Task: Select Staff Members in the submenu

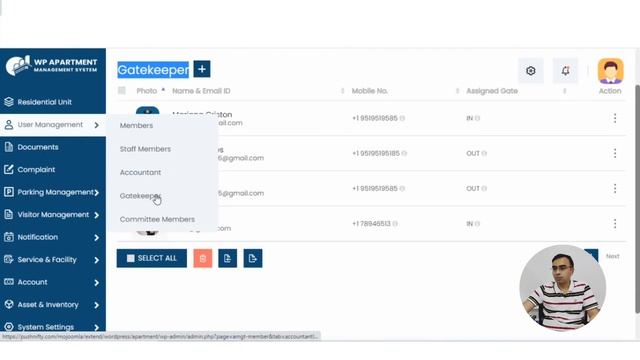Action: (x=145, y=149)
